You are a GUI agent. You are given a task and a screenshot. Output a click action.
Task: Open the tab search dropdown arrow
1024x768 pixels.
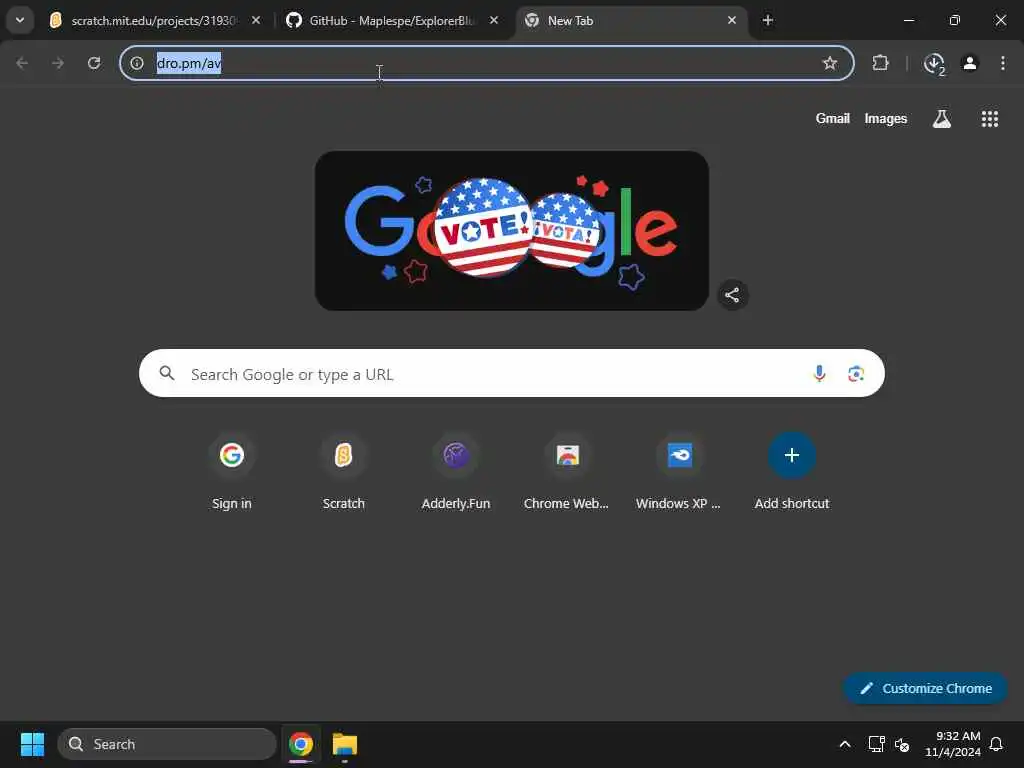[20, 20]
